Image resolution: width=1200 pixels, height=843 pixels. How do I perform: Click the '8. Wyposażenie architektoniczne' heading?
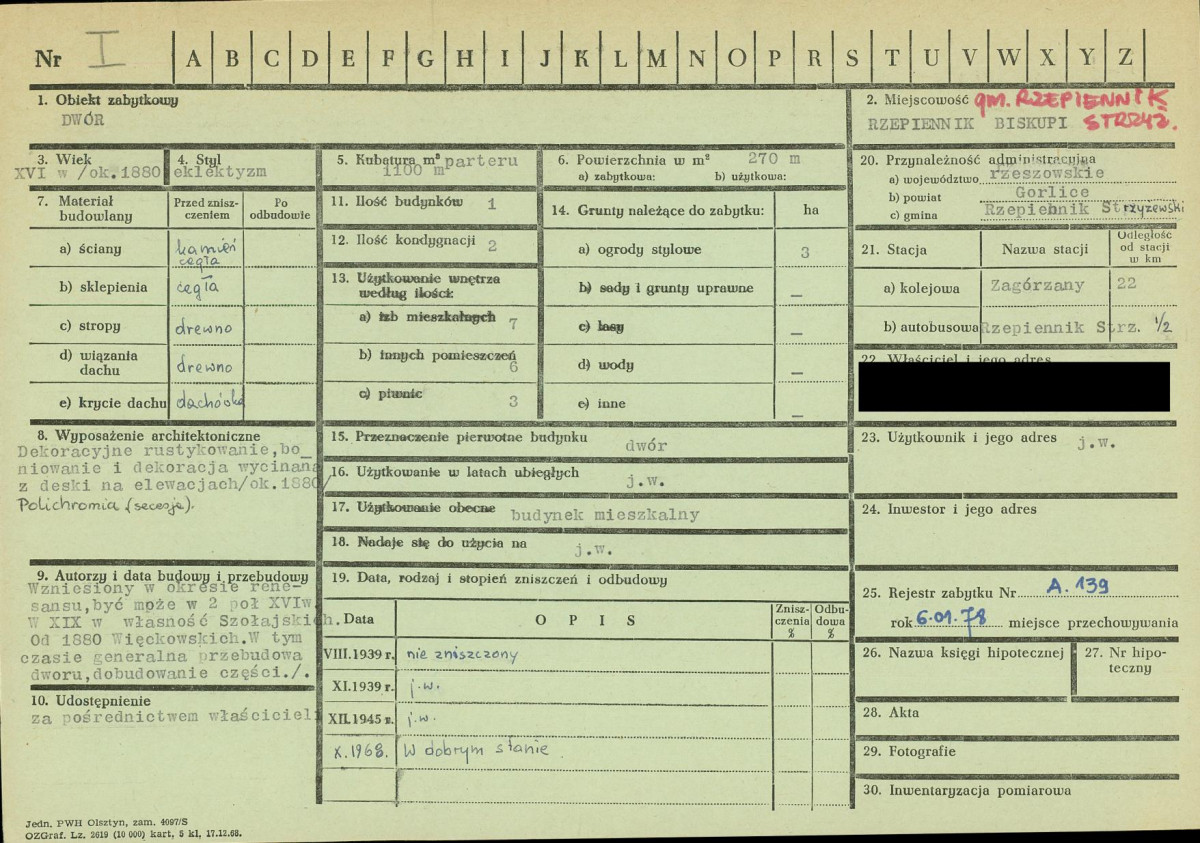tap(149, 436)
